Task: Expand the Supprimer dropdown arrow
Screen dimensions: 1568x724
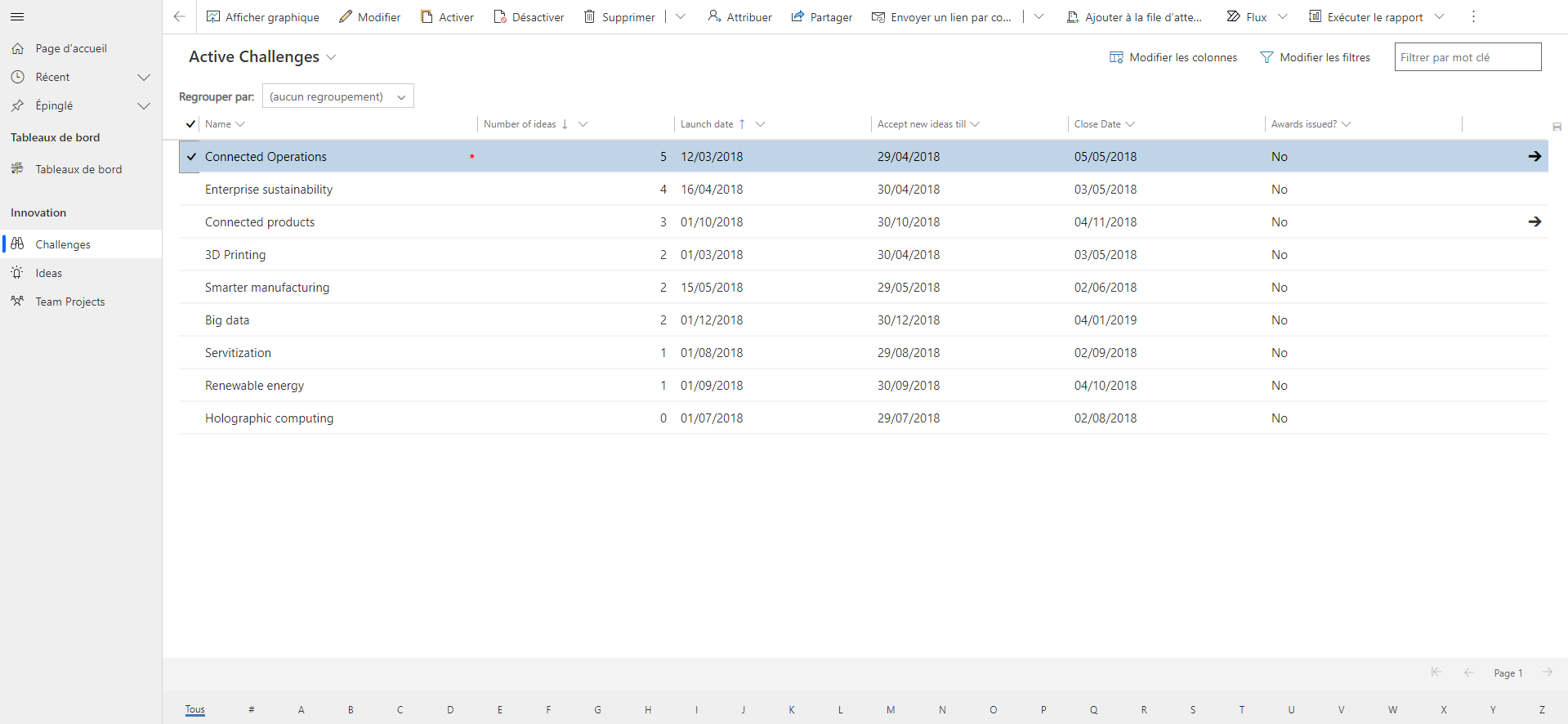Action: [680, 16]
